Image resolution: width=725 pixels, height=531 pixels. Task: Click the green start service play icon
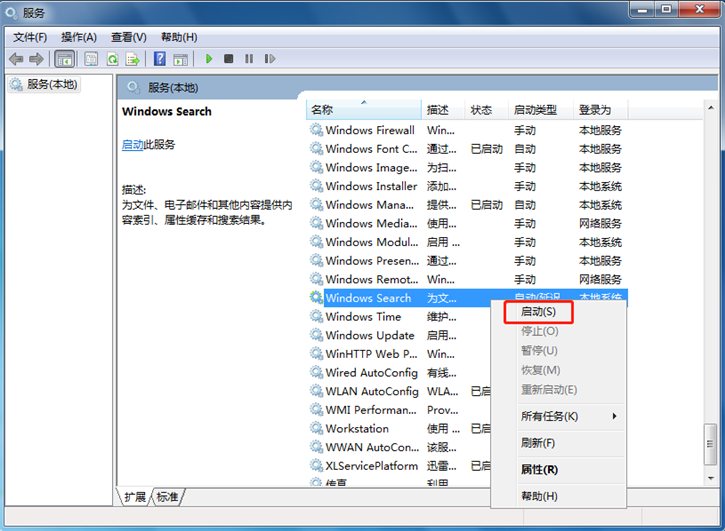209,59
